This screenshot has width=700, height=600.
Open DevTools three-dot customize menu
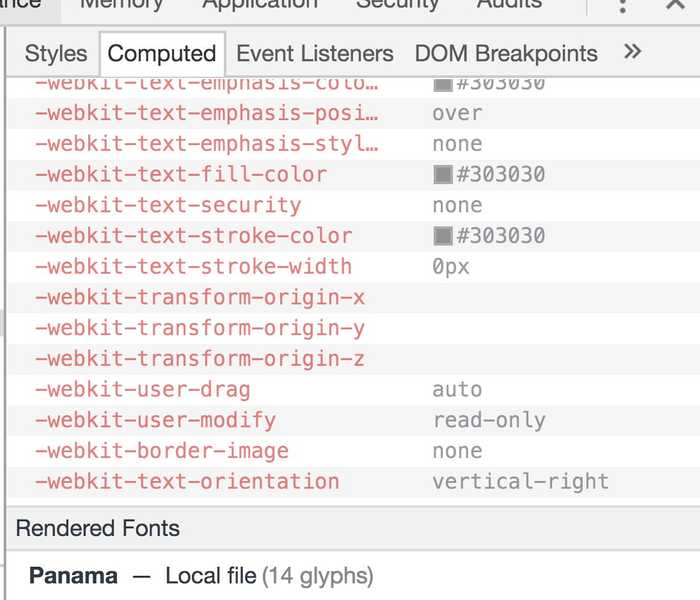[x=623, y=6]
